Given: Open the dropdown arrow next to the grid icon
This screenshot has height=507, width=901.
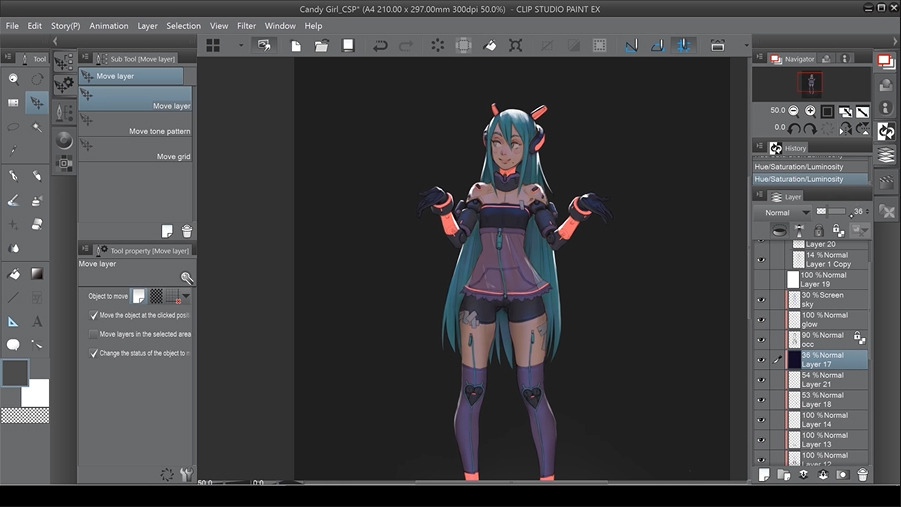Looking at the screenshot, I should coord(240,46).
